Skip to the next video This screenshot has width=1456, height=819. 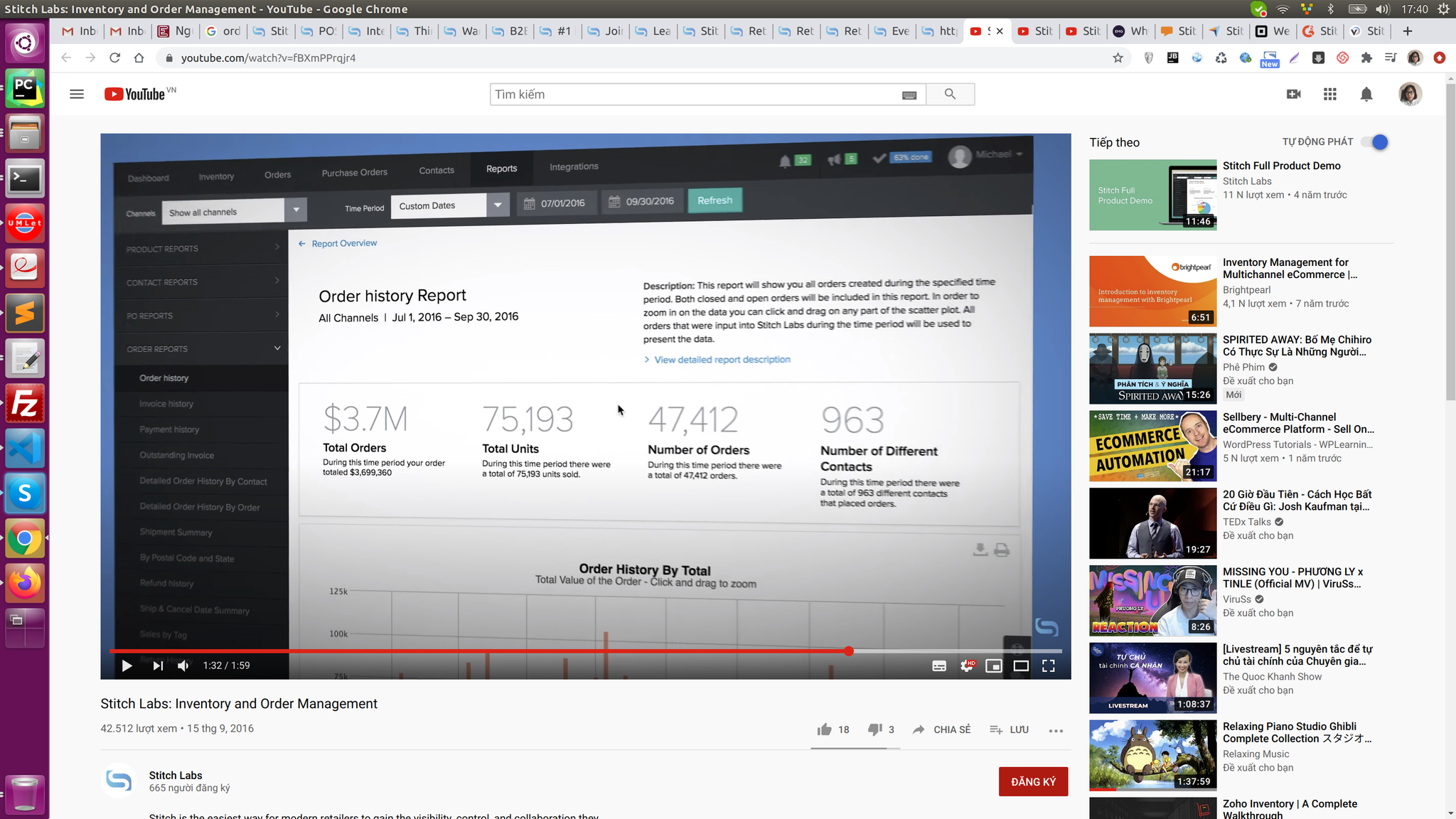click(x=158, y=665)
